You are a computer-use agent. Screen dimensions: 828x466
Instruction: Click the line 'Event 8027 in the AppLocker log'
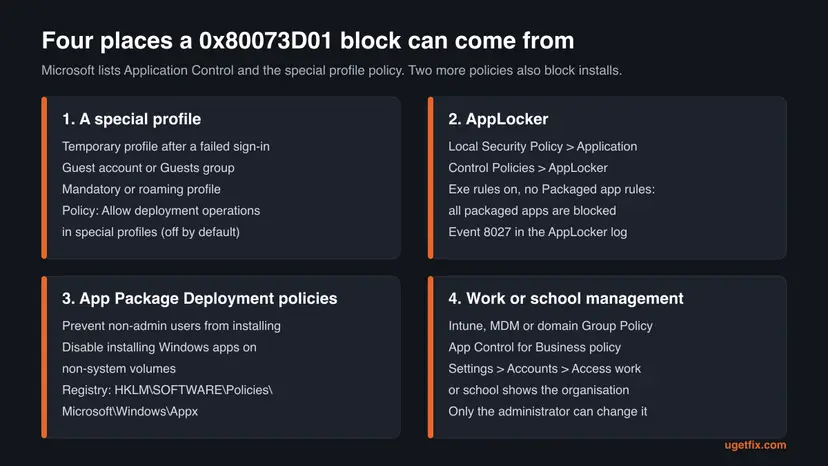[538, 232]
